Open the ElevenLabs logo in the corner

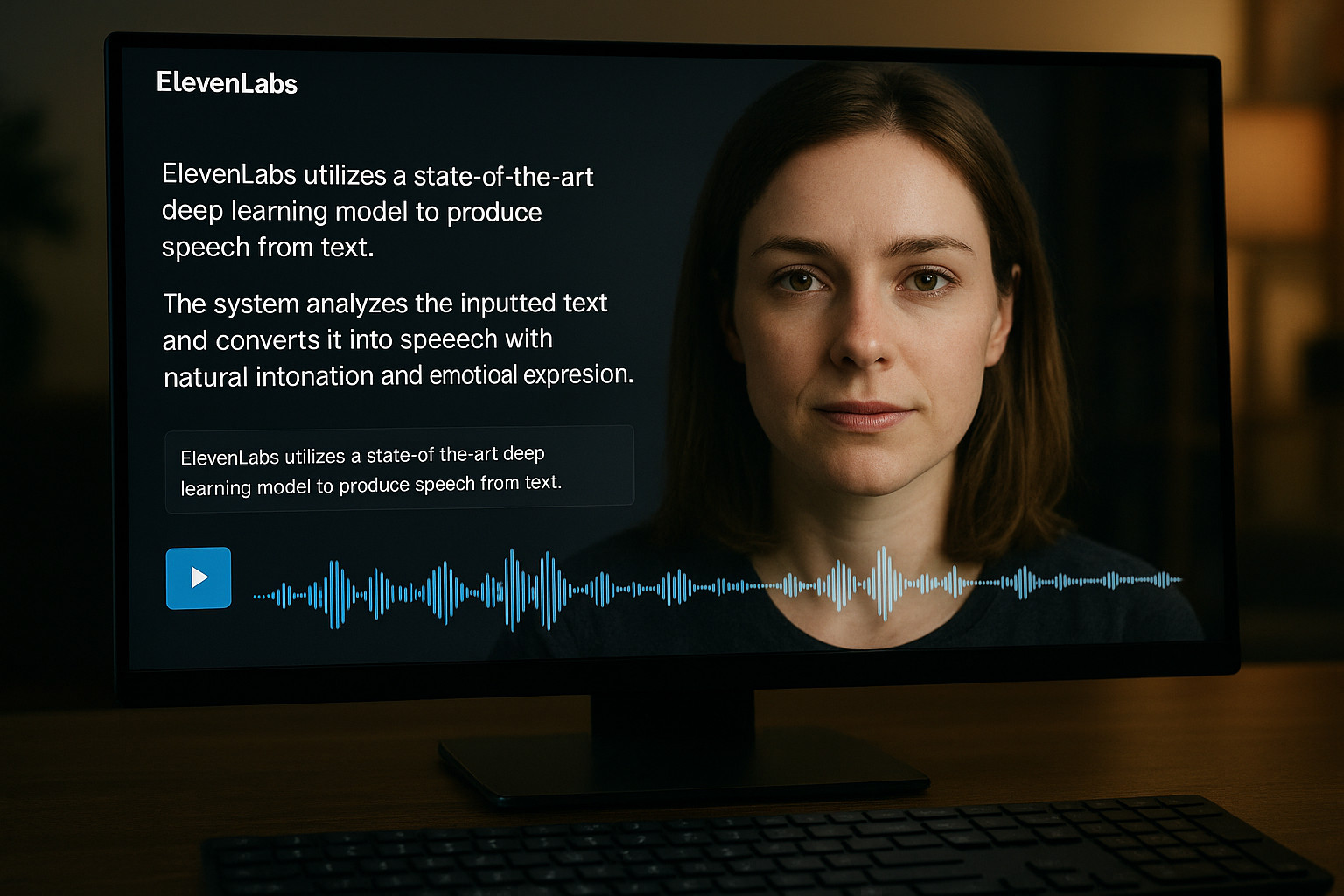[x=227, y=83]
